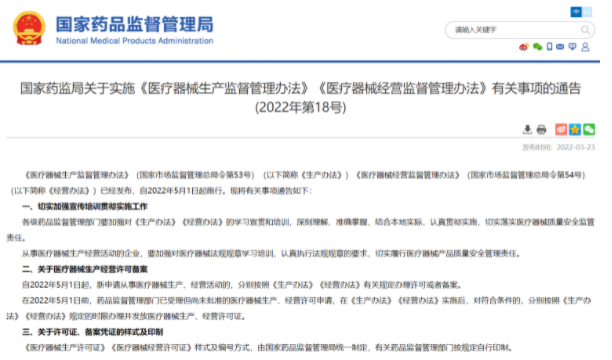The width and height of the screenshot is (612, 360).
Task: Switch language to Chinese (中)
Action: pyautogui.click(x=576, y=12)
